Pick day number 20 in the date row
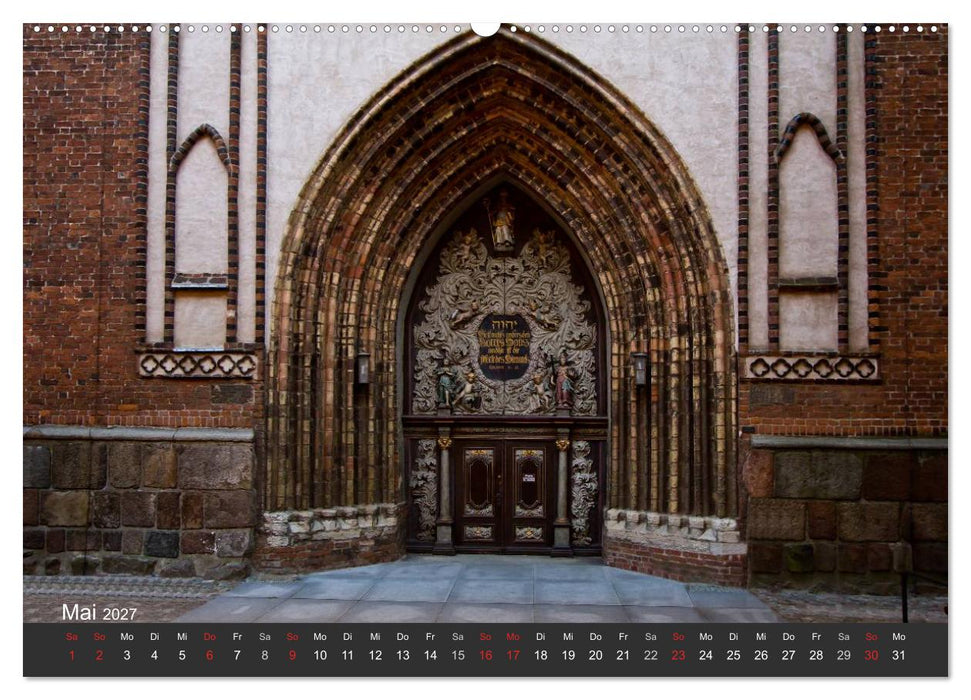This screenshot has height=700, width=971. click(596, 655)
